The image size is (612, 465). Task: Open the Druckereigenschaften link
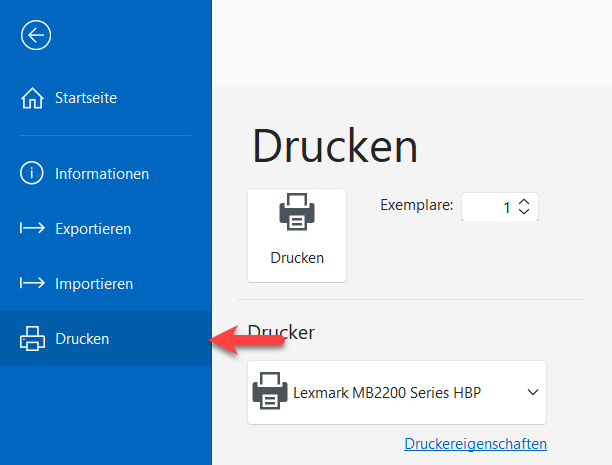click(475, 443)
